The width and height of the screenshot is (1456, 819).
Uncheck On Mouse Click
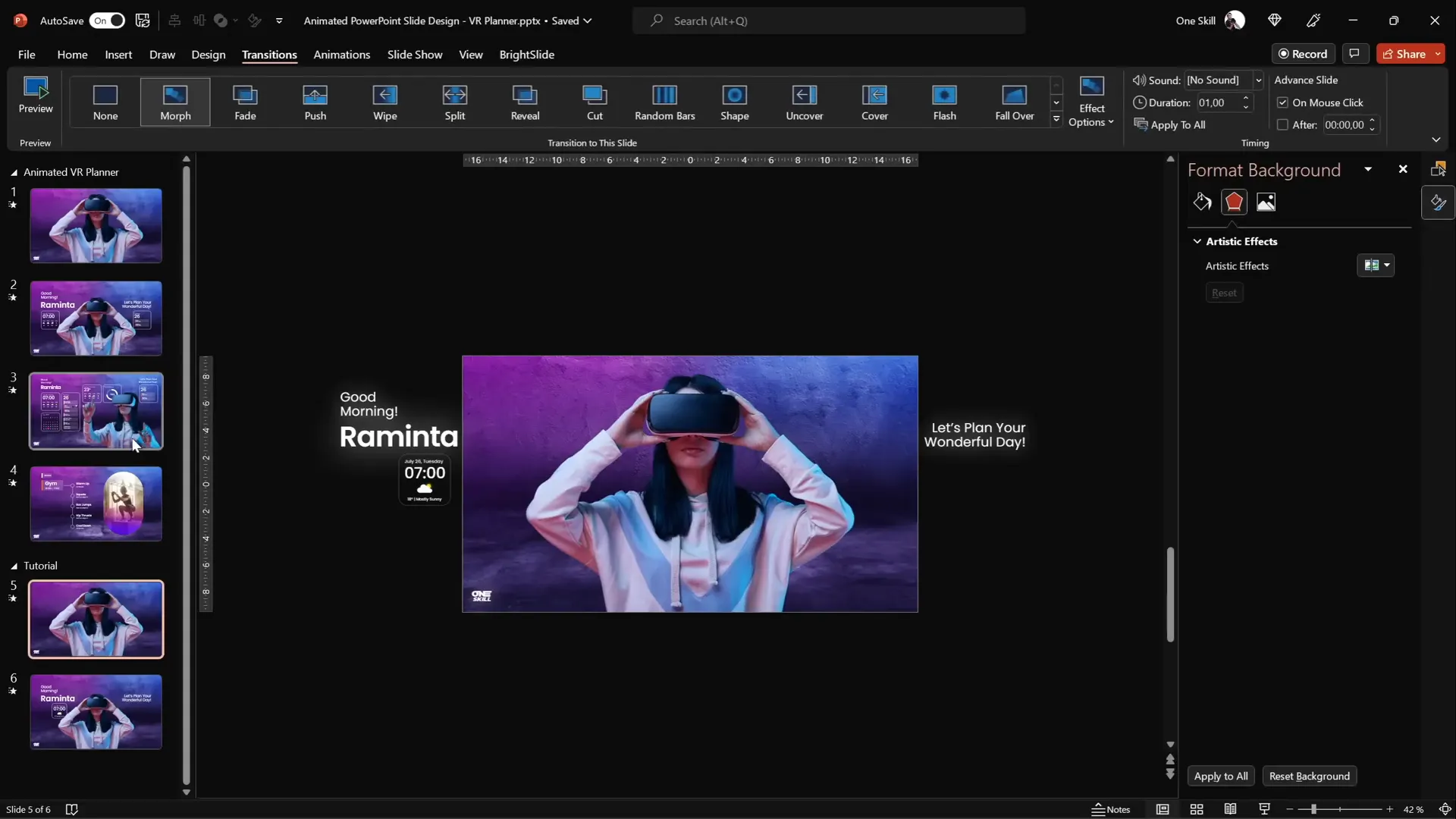1282,102
